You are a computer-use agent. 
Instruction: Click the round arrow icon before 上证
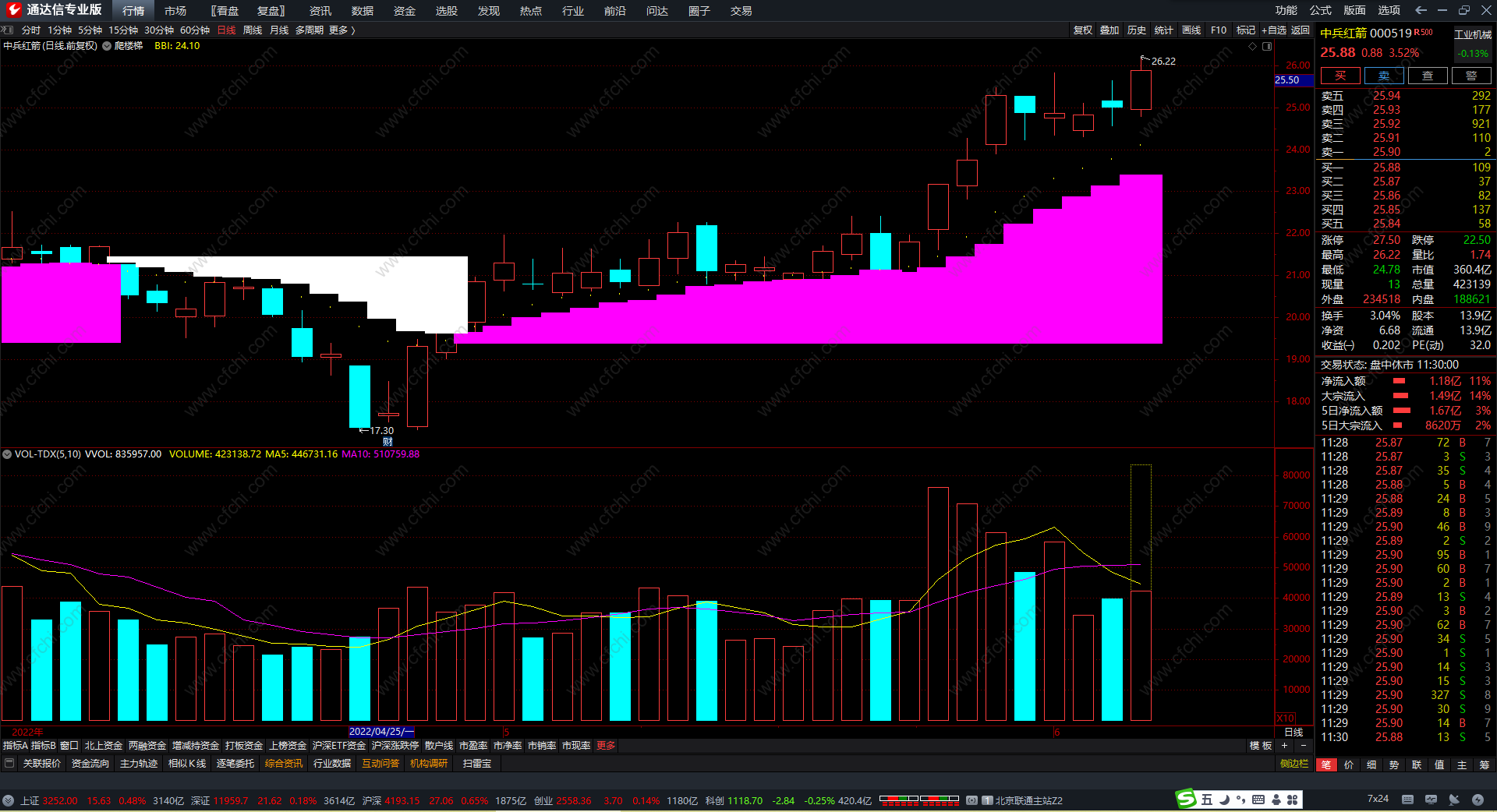coord(8,800)
